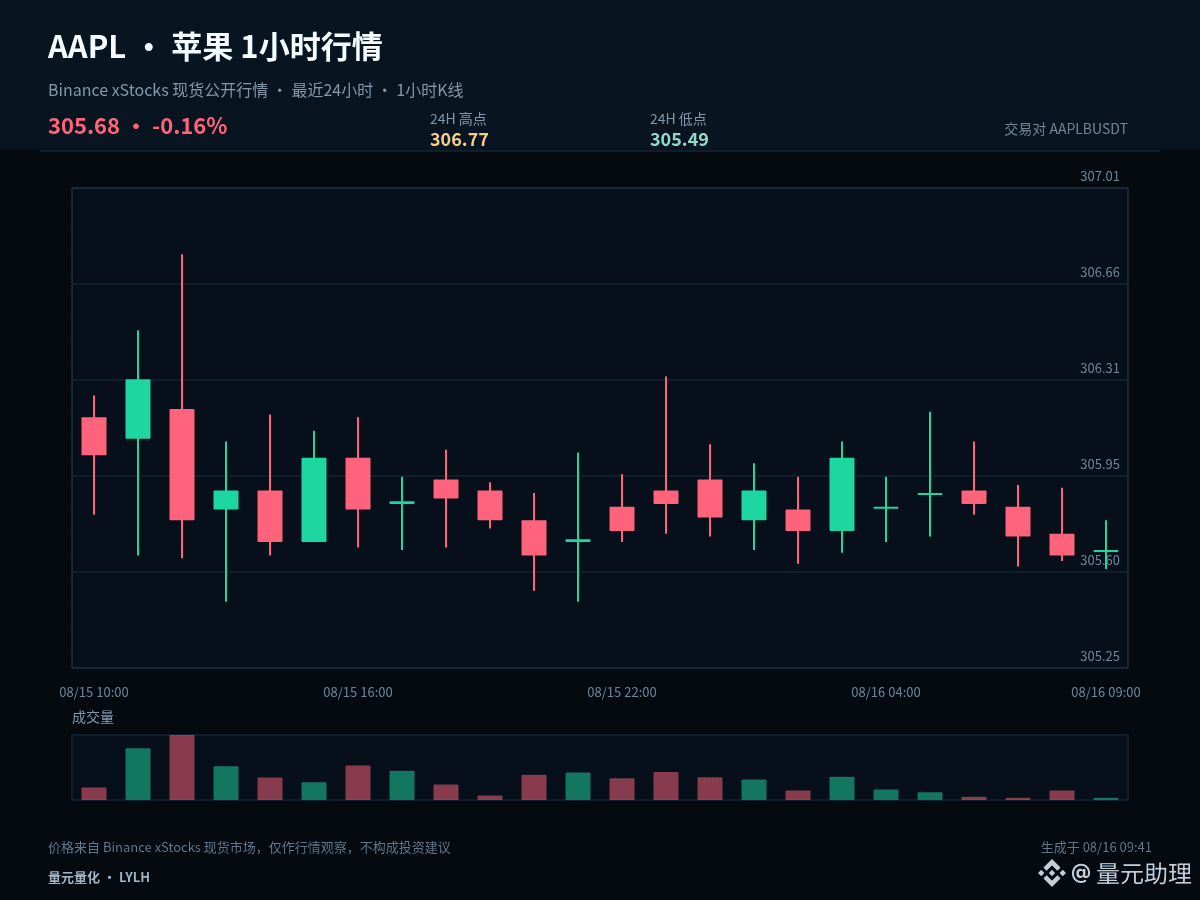The image size is (1200, 900).
Task: Click the first volume bar at 08/15 10:00
Action: tap(94, 794)
